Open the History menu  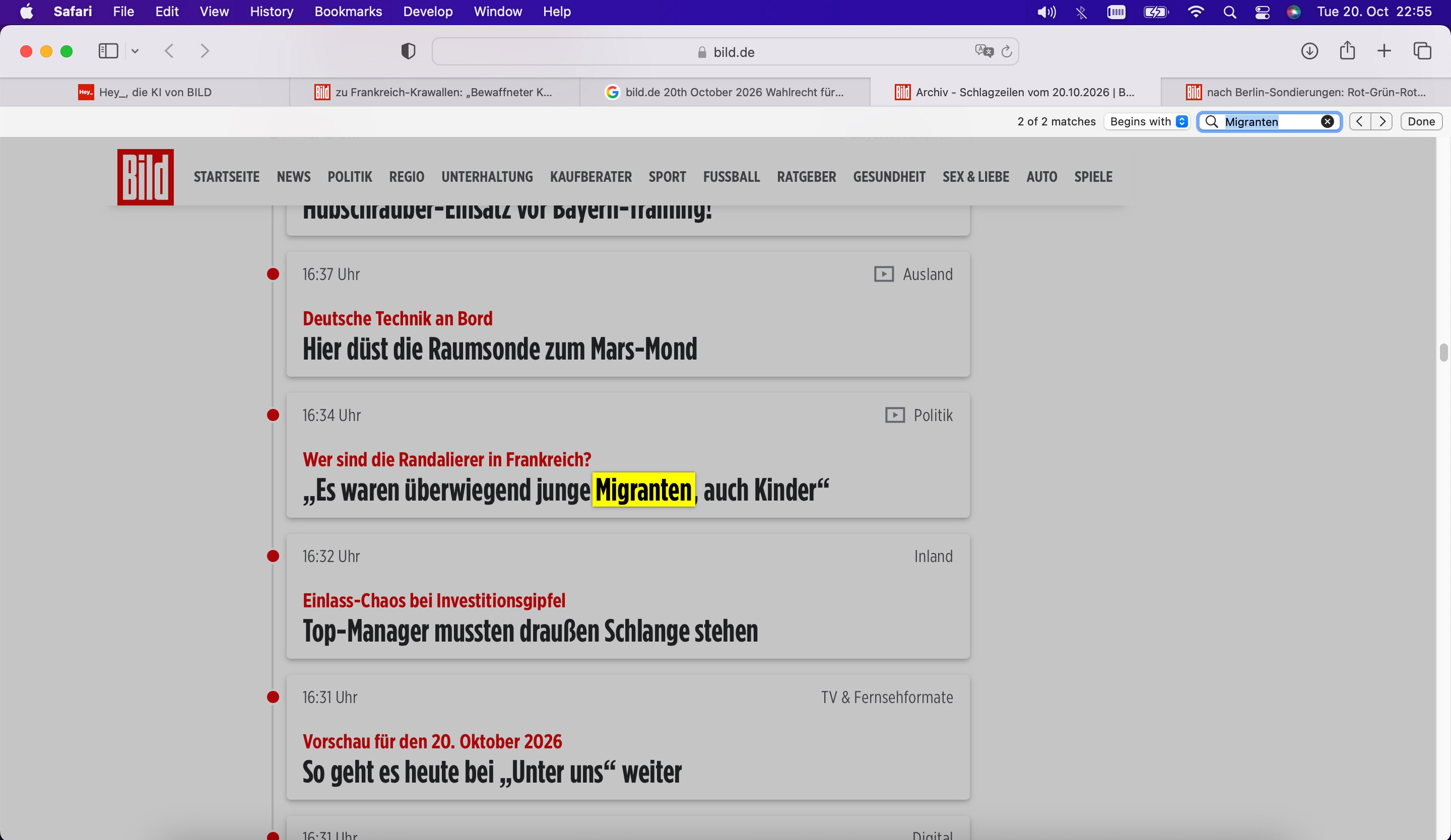point(271,12)
